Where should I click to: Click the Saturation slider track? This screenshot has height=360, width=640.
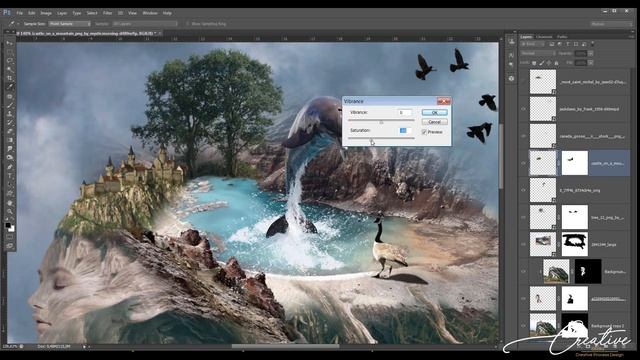(x=381, y=138)
